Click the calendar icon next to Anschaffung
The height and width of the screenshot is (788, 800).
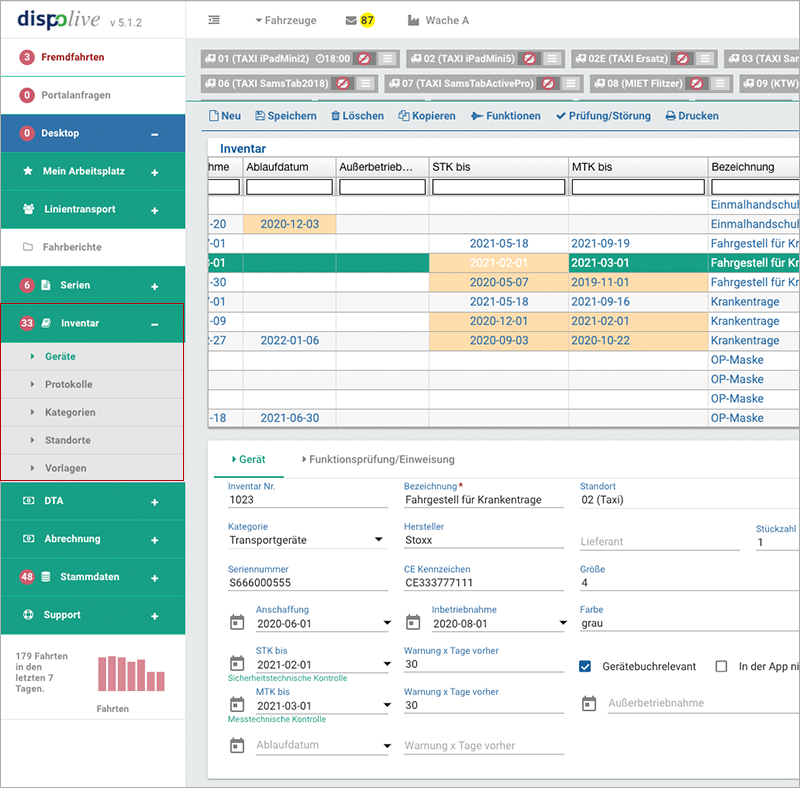[237, 623]
